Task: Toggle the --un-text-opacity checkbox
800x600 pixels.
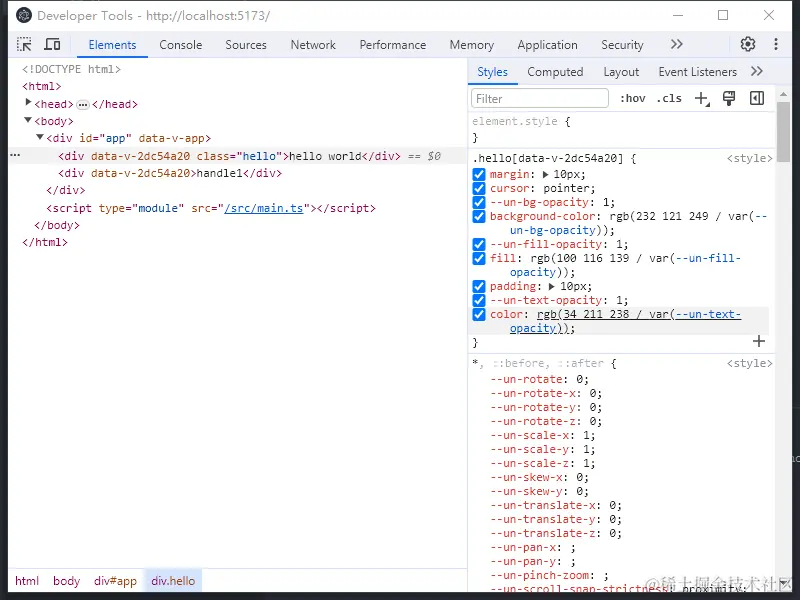Action: click(x=479, y=301)
